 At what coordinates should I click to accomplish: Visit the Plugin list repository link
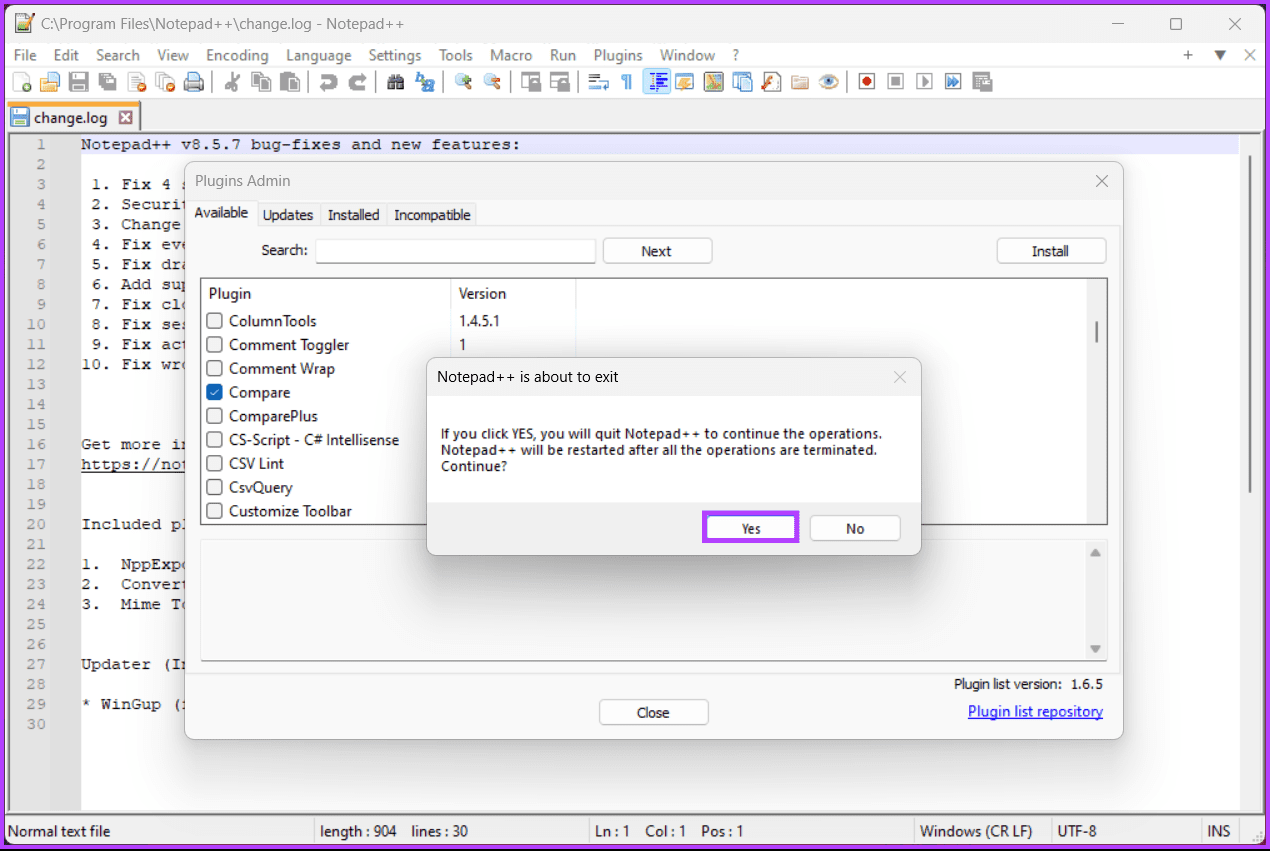pos(1035,711)
